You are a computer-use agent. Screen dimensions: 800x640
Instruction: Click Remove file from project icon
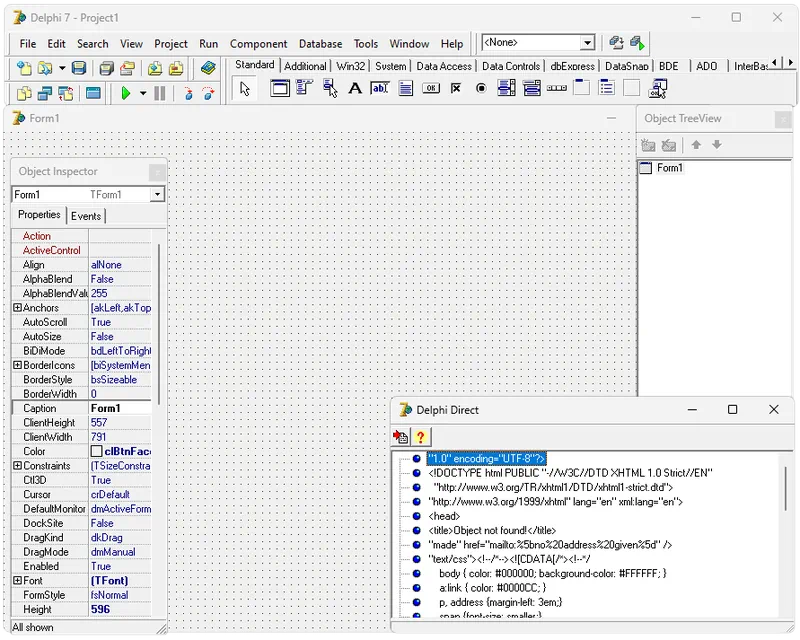(x=176, y=68)
